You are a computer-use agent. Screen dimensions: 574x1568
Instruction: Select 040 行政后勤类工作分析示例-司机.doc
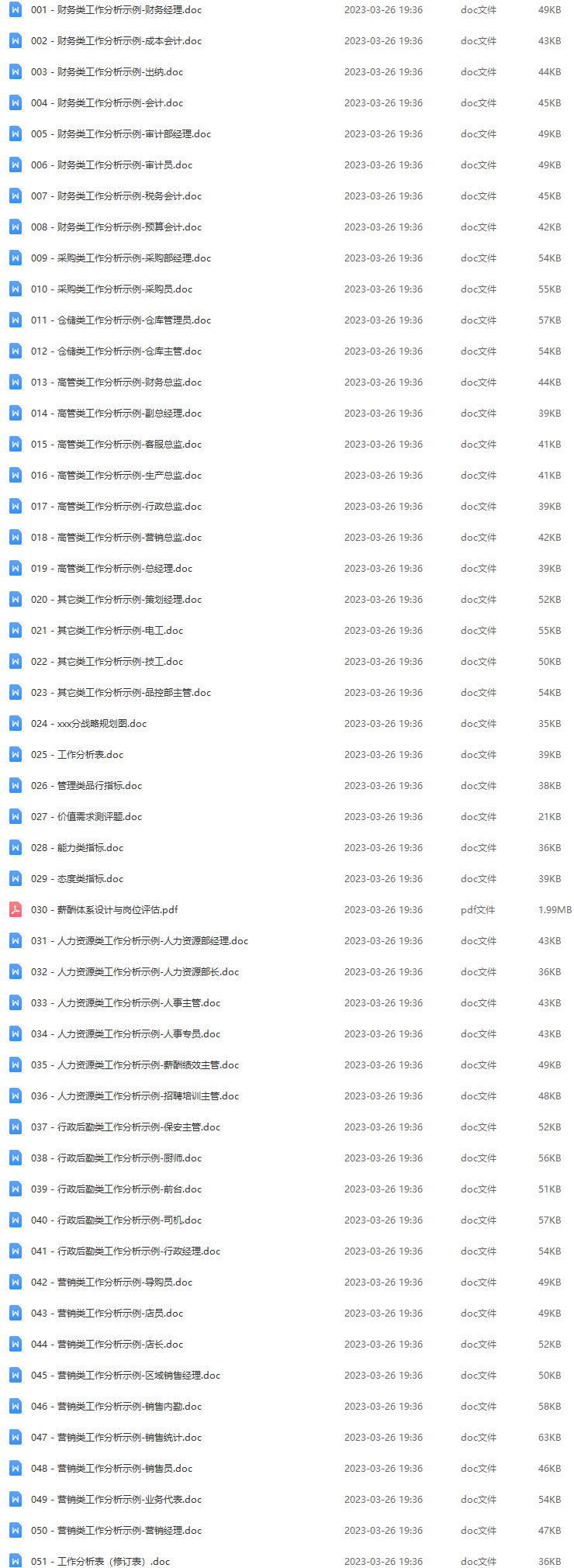coord(116,1220)
